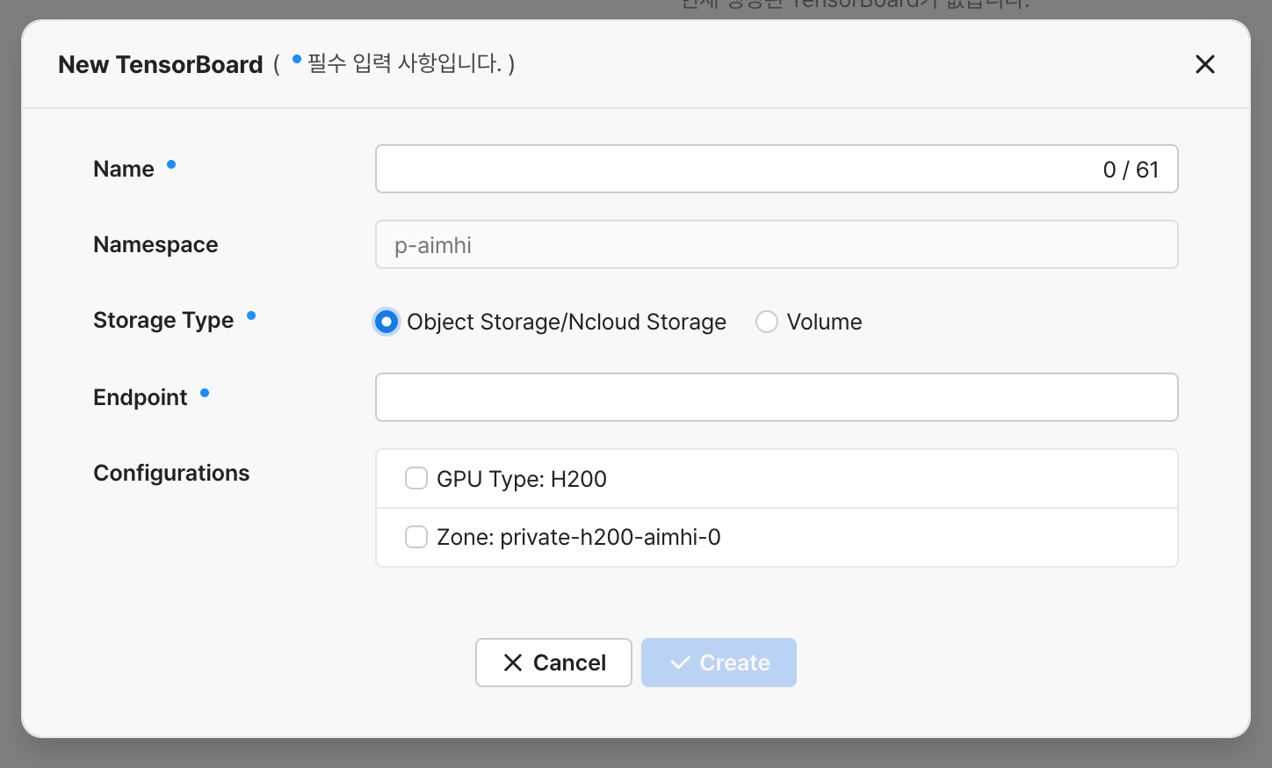This screenshot has width=1272, height=768.
Task: Click the X icon inside Cancel button
Action: [513, 663]
